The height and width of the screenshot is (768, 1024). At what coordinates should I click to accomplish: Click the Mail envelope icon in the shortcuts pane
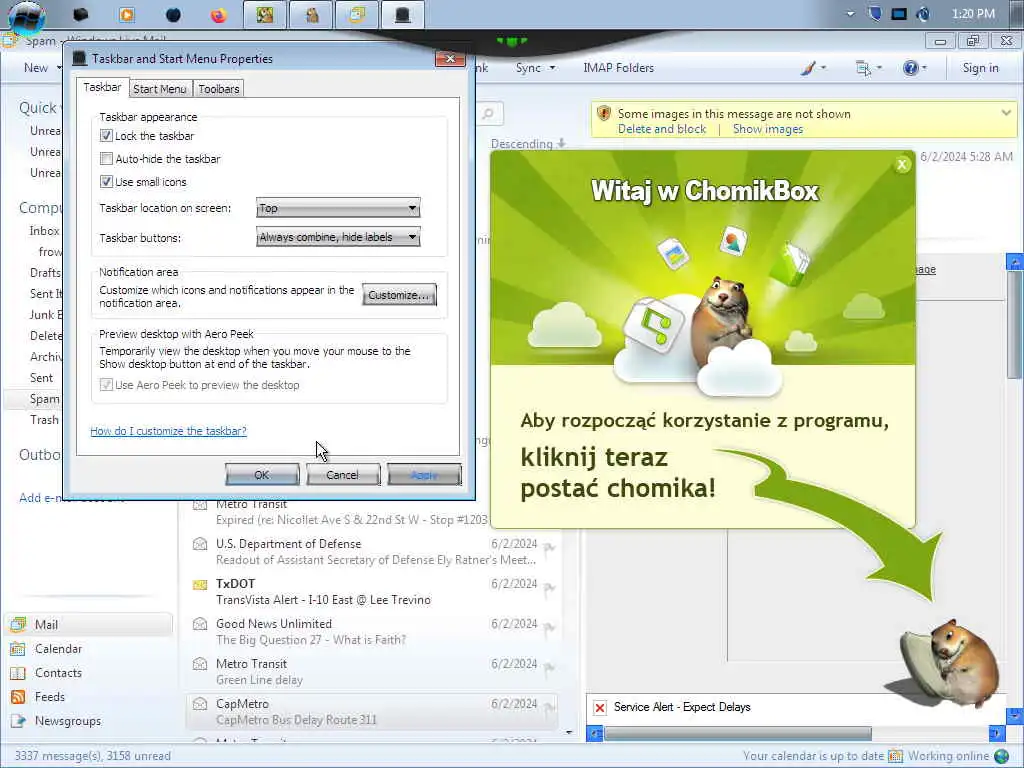click(x=18, y=624)
